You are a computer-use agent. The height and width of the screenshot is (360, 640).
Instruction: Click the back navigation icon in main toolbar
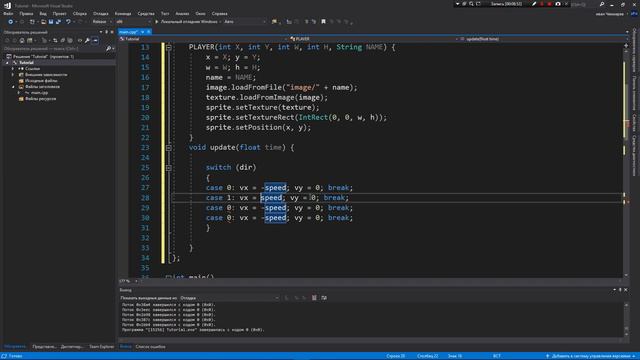coord(11,22)
